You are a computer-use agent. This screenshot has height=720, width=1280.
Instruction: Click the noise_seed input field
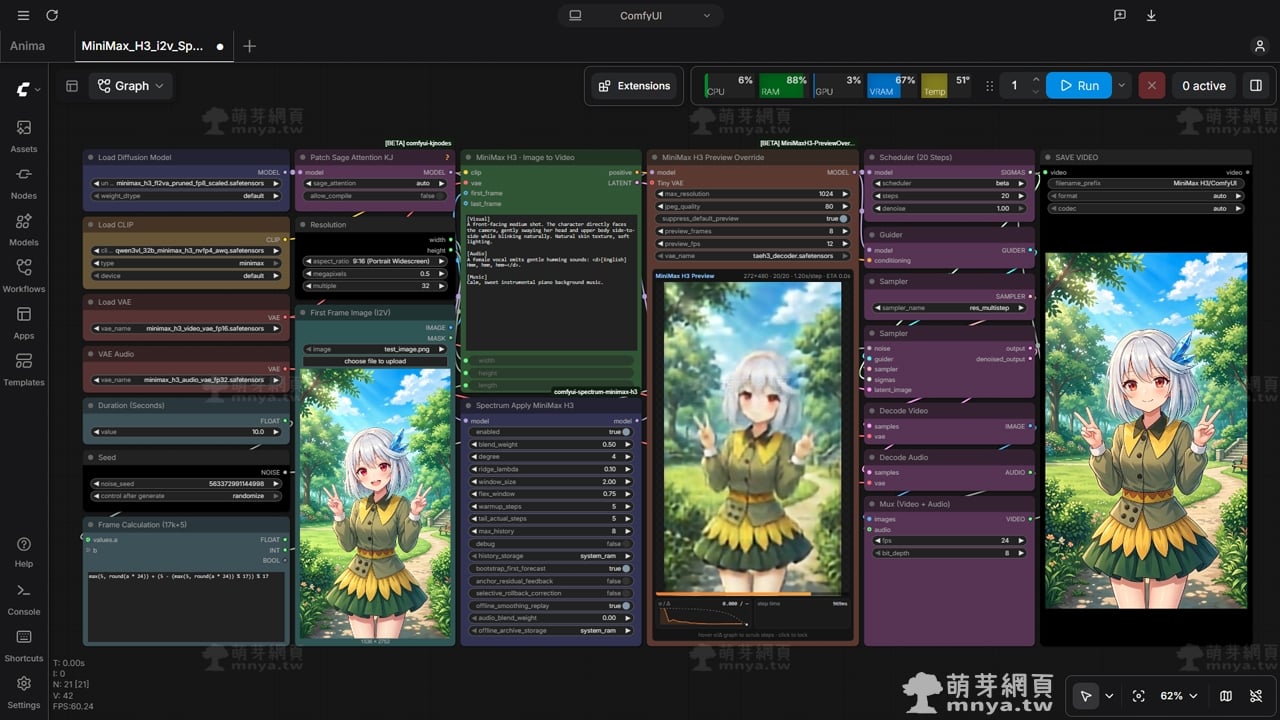186,483
